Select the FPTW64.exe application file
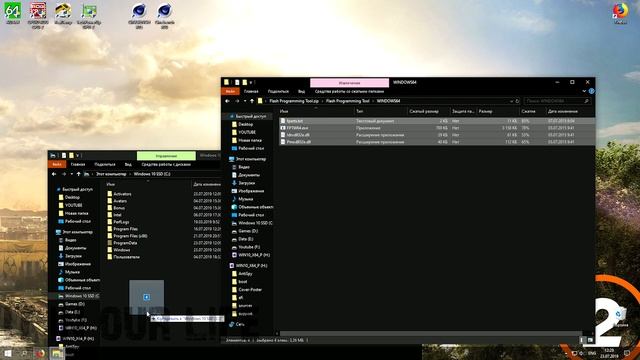 tap(437, 128)
